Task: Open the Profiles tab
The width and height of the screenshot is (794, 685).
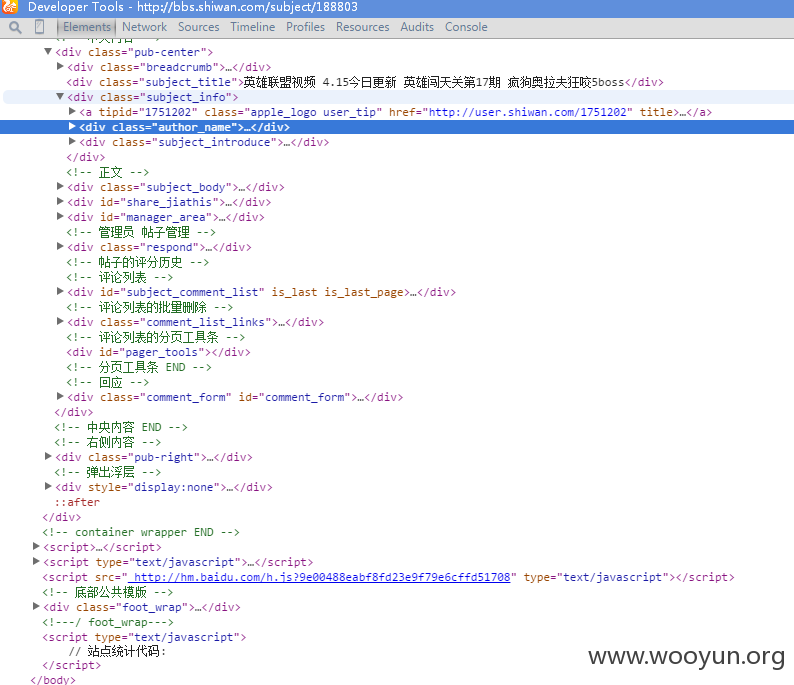Action: pos(305,27)
